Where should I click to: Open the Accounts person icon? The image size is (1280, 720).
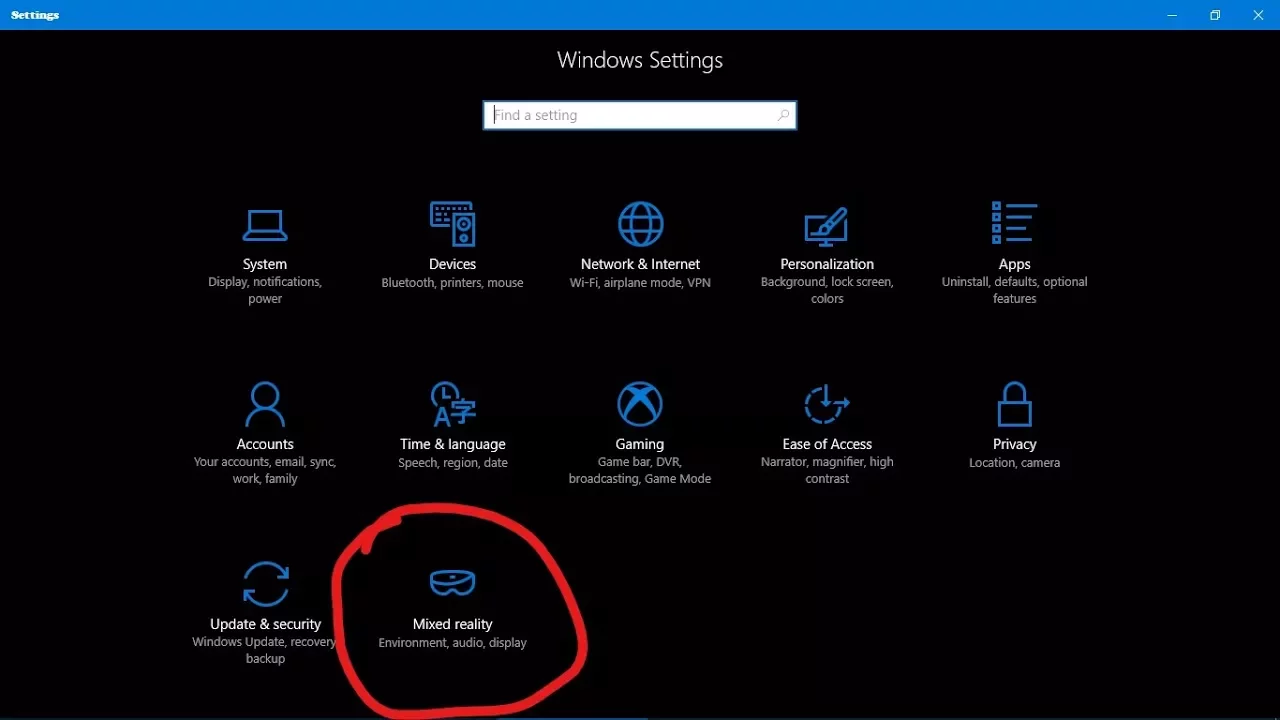coord(265,404)
